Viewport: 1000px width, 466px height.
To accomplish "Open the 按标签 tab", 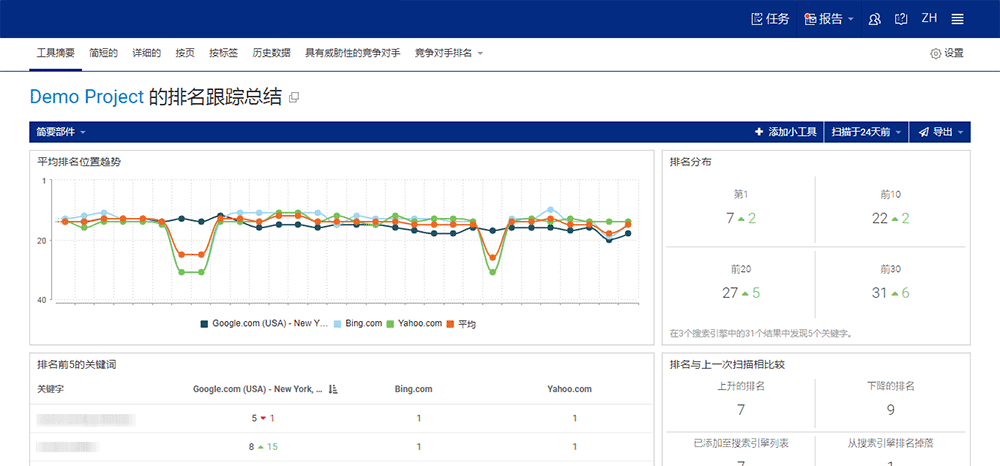I will tap(223, 53).
